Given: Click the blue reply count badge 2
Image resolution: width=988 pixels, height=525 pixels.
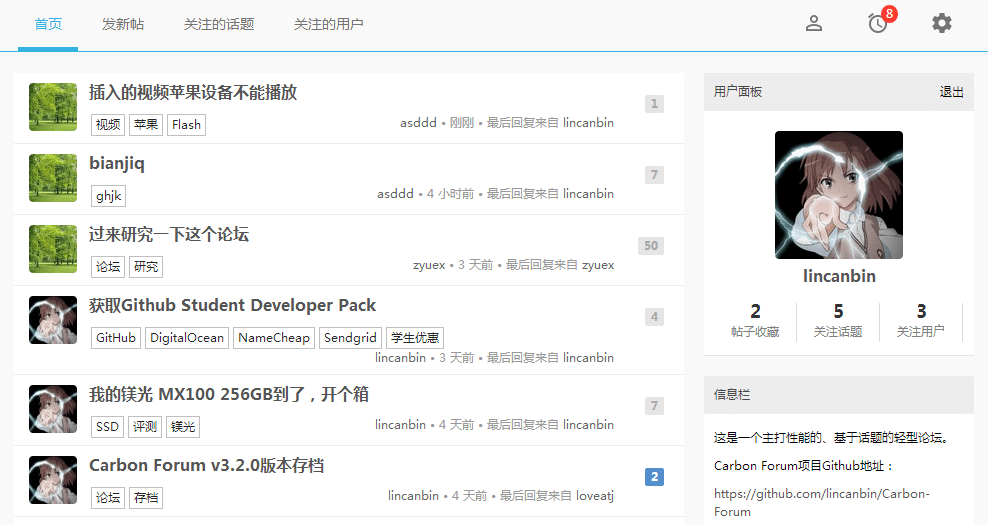Looking at the screenshot, I should [x=654, y=477].
